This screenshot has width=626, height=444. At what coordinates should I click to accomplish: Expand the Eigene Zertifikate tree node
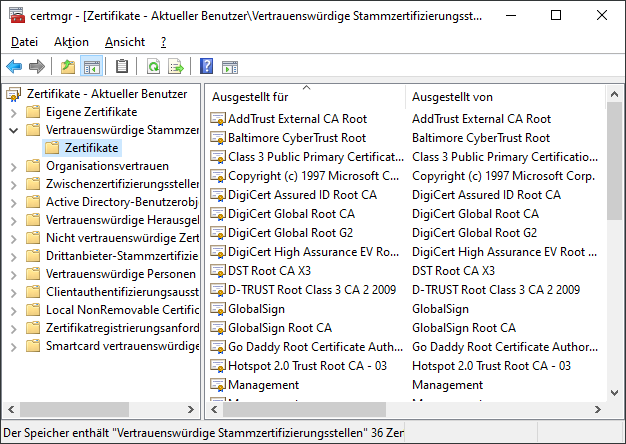point(13,112)
